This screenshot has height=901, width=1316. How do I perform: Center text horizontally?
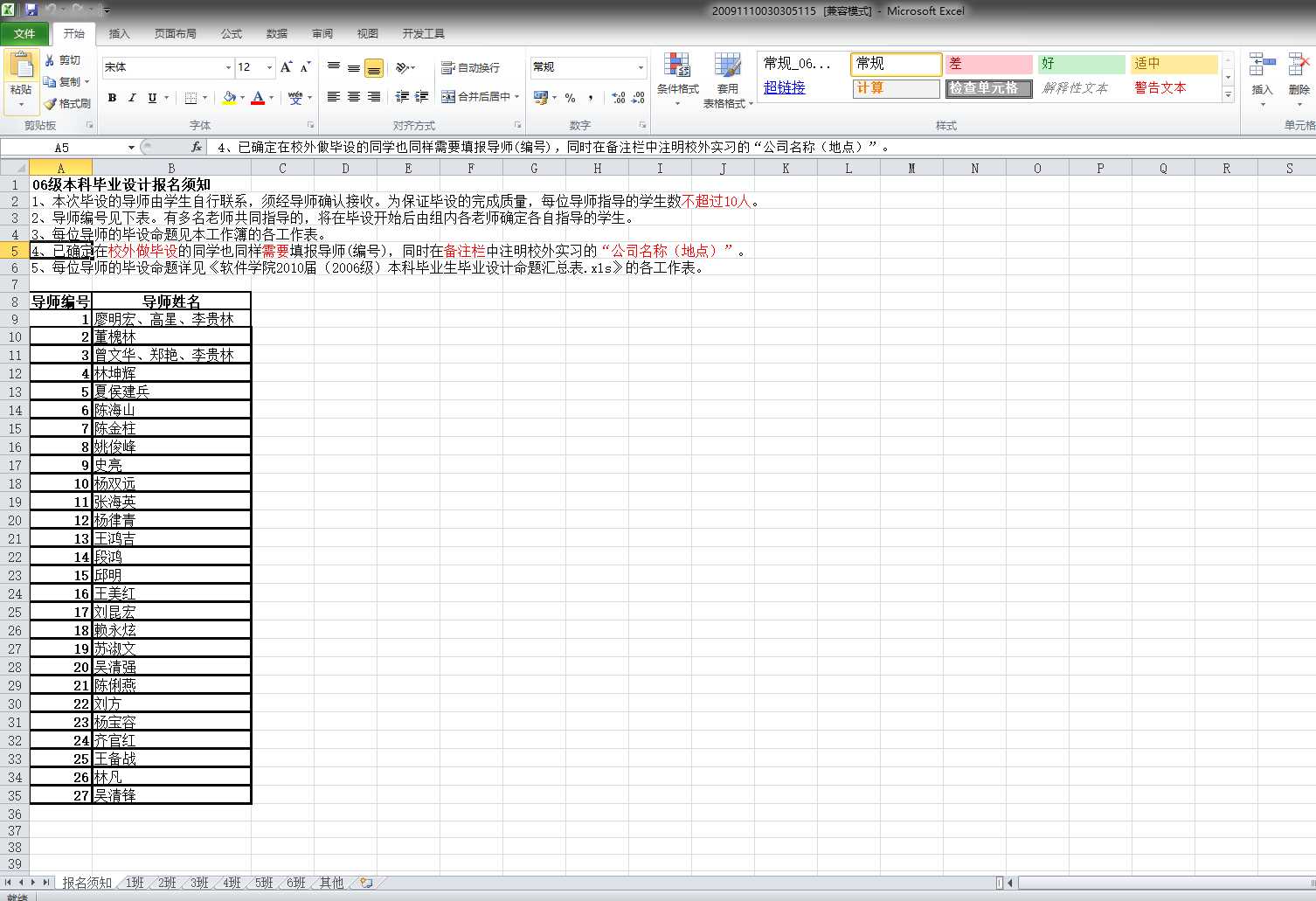pyautogui.click(x=354, y=97)
